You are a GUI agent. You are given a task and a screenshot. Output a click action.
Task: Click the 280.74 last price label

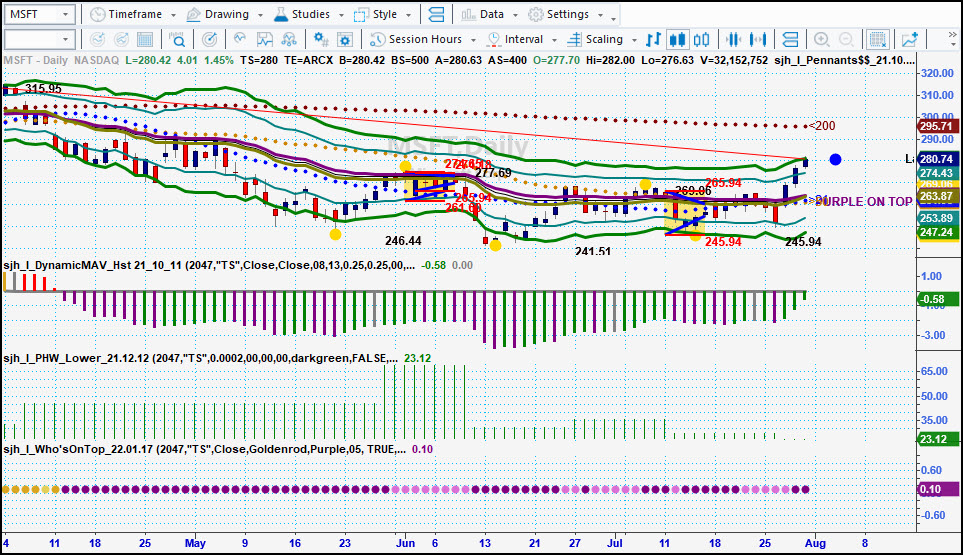coord(937,159)
